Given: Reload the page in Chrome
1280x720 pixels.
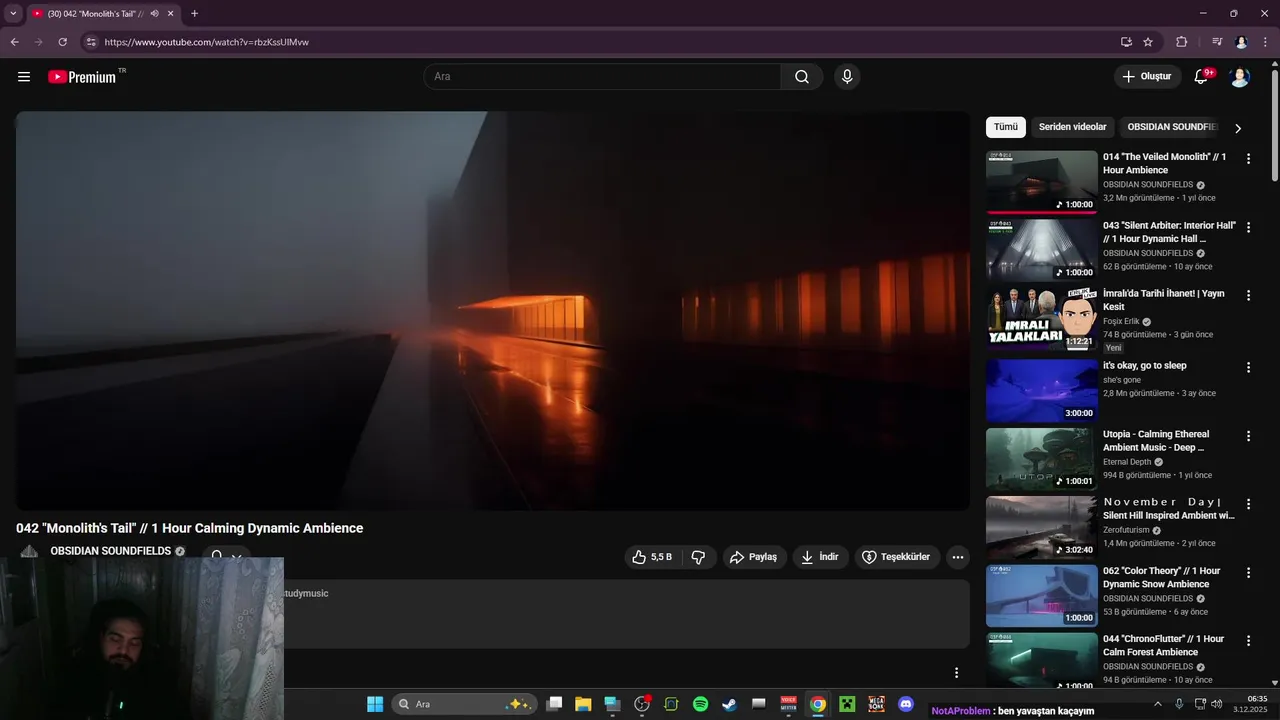Looking at the screenshot, I should pyautogui.click(x=62, y=42).
